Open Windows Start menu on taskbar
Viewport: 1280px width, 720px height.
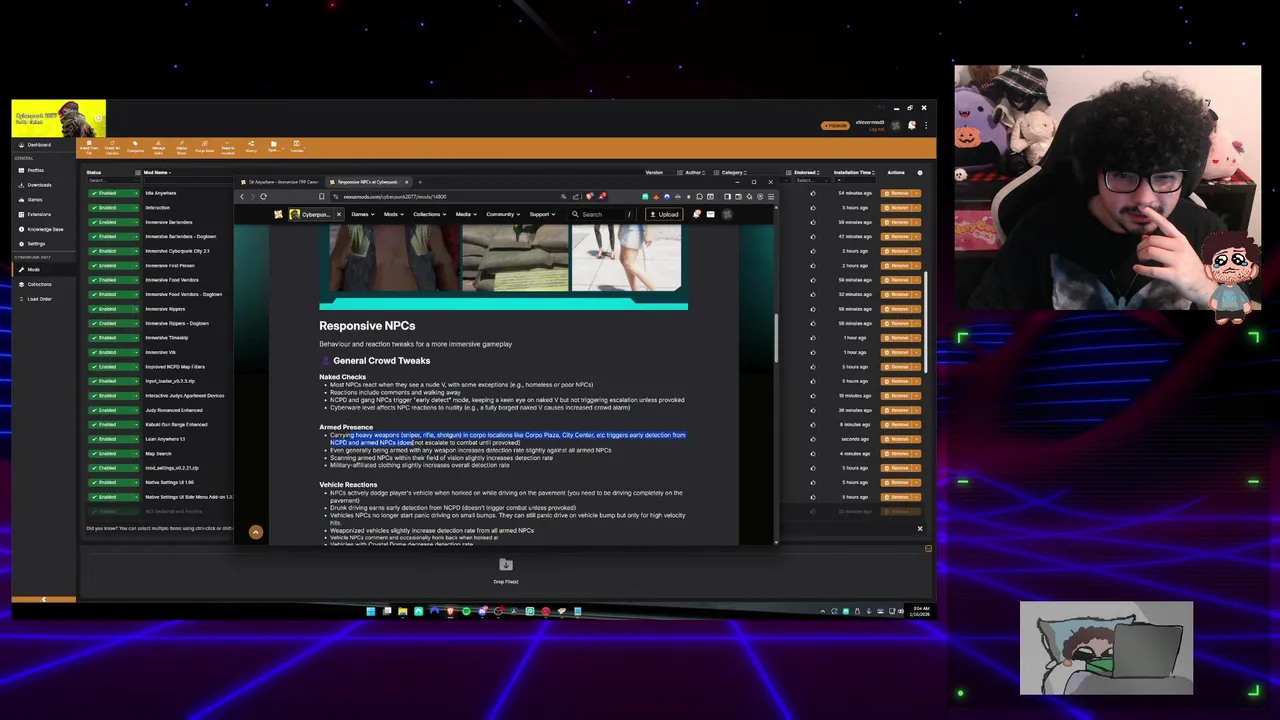(x=370, y=611)
